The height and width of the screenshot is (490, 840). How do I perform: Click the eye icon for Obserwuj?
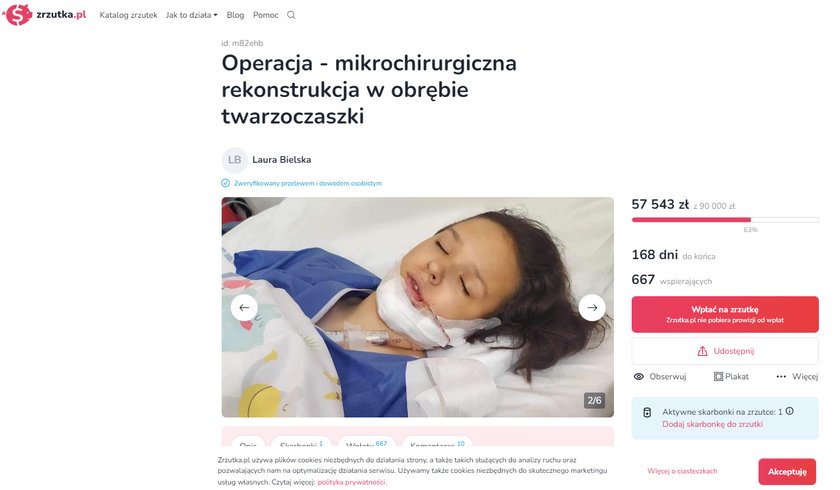(639, 376)
